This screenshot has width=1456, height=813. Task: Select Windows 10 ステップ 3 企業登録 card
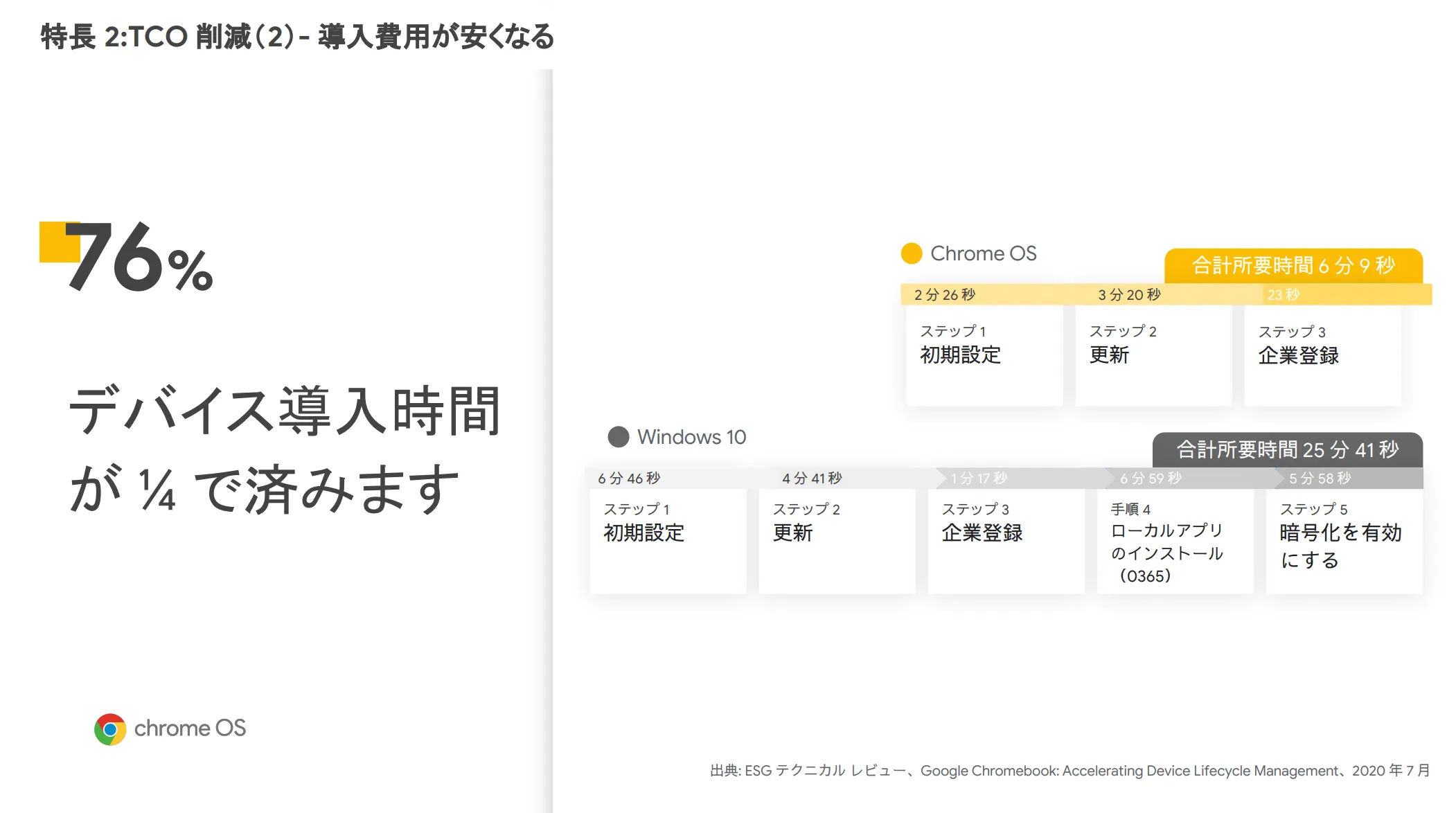(x=1006, y=542)
